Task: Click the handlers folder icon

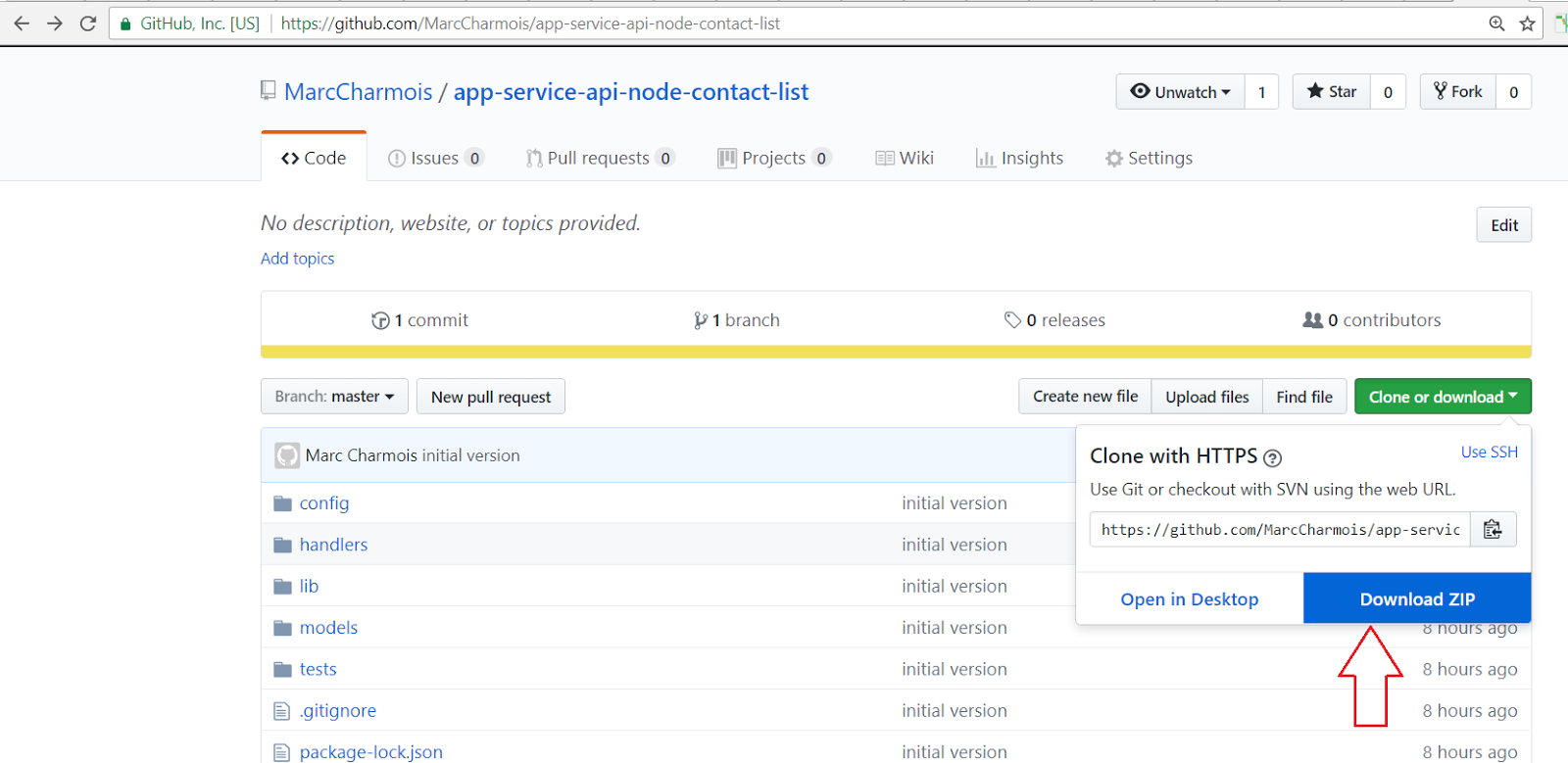Action: click(x=283, y=545)
